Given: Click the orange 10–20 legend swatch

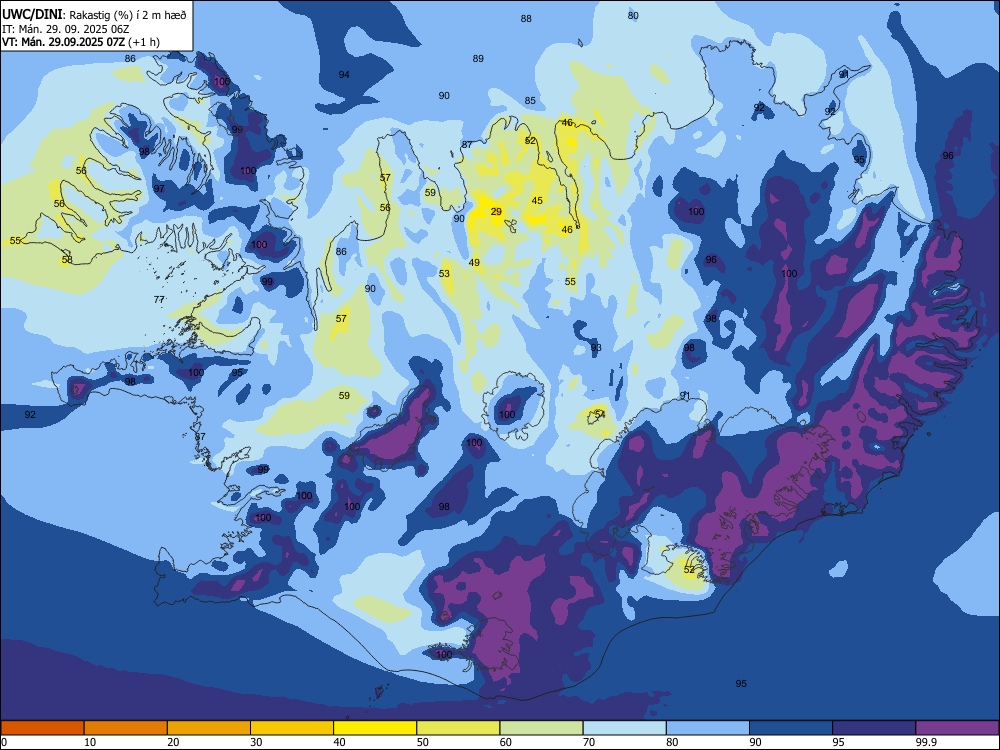Looking at the screenshot, I should pyautogui.click(x=126, y=728).
